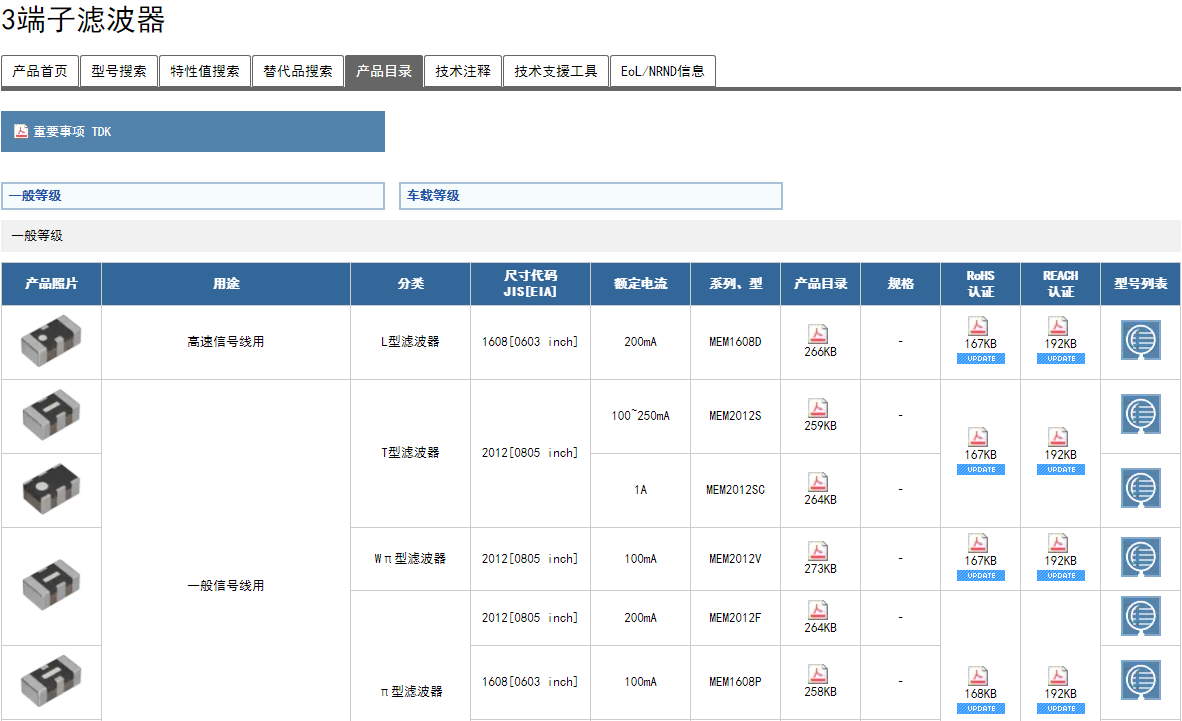Open the MEM1608D RoHS certificate PDF

[x=979, y=326]
